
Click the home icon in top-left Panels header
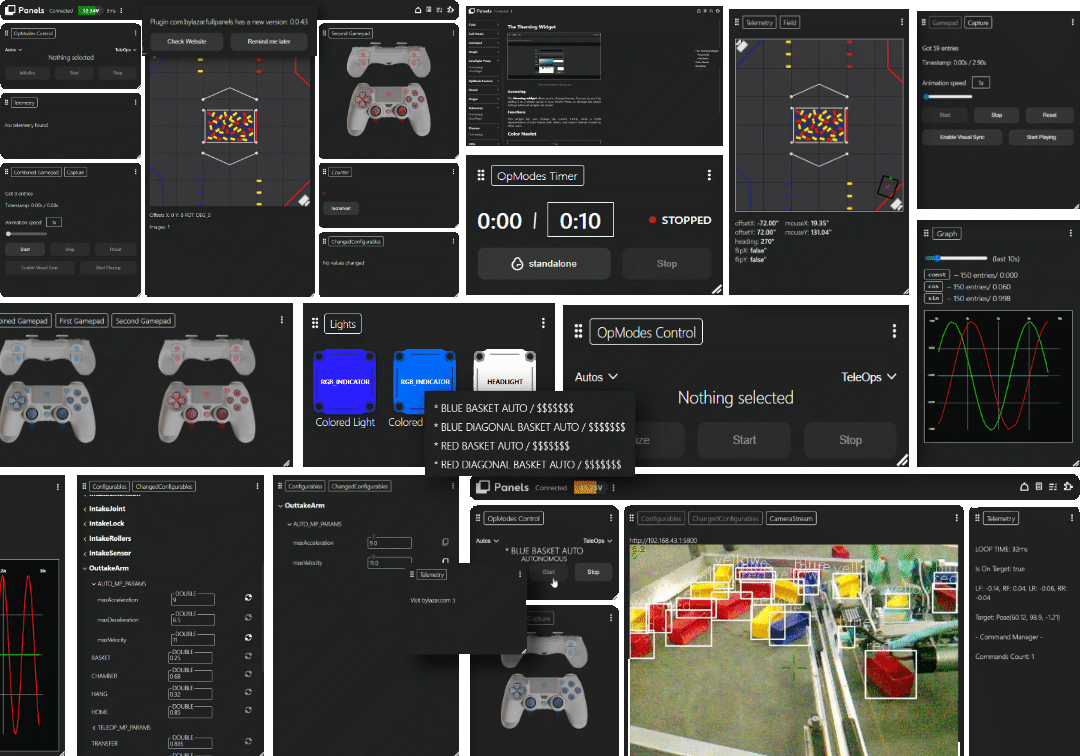coord(418,10)
